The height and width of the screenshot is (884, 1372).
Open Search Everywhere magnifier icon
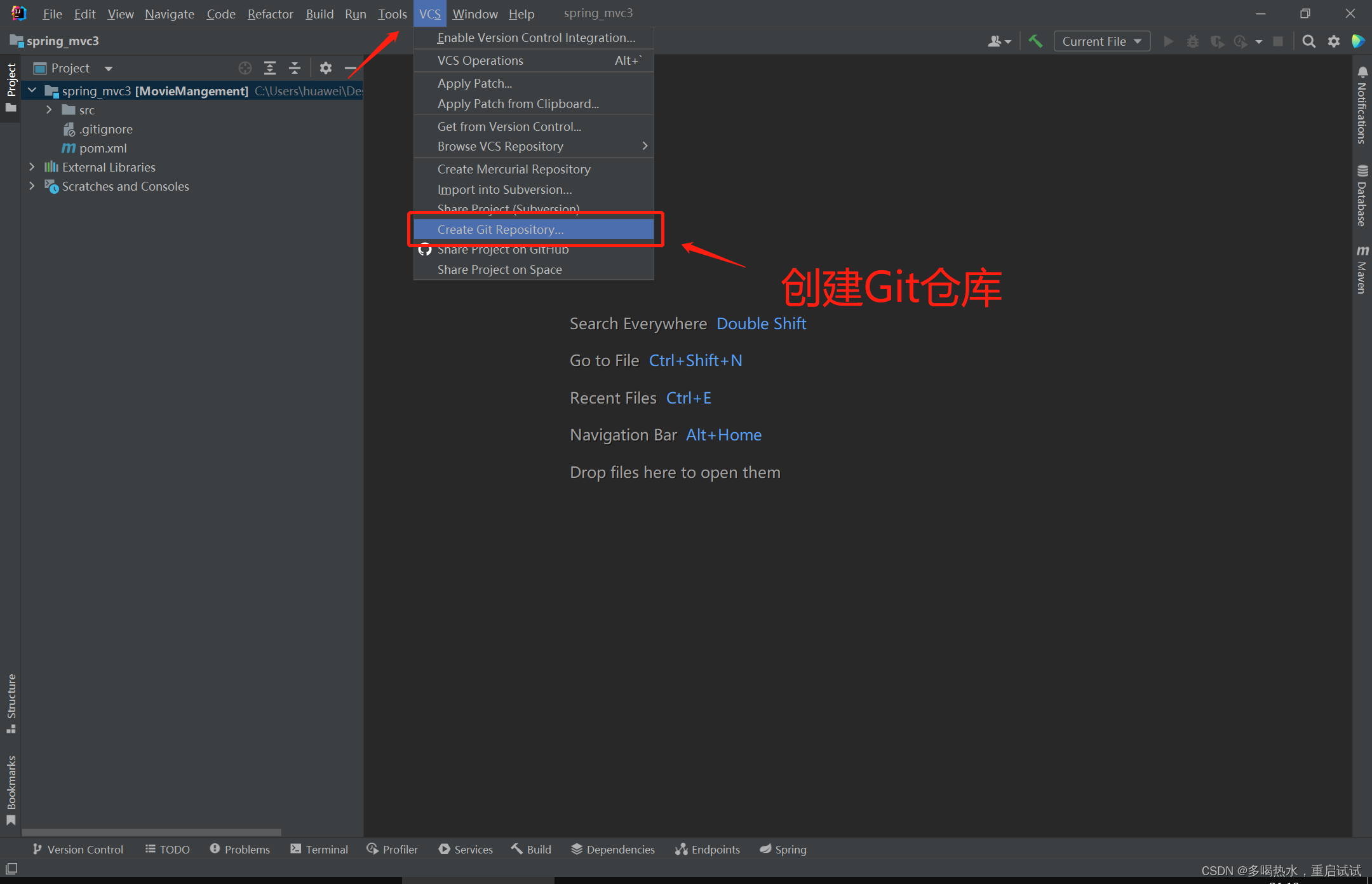(x=1308, y=41)
